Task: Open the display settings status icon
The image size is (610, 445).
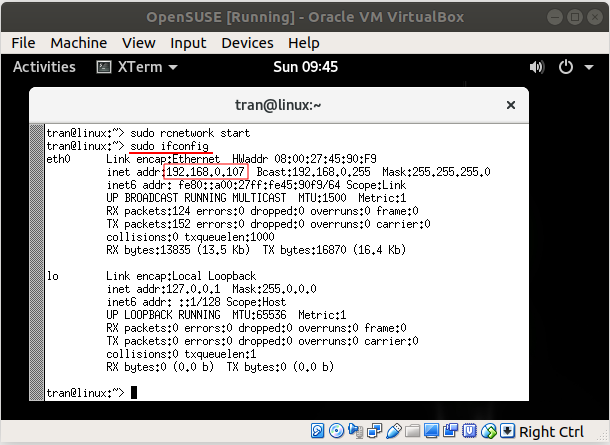Action: [x=431, y=431]
